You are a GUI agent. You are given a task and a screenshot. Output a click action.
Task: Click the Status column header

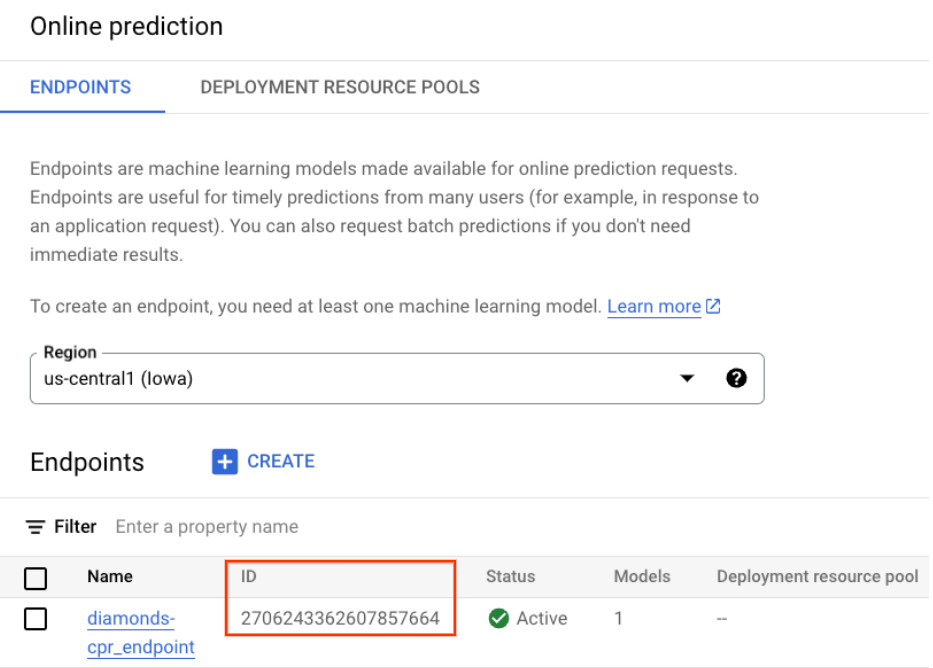pos(510,577)
